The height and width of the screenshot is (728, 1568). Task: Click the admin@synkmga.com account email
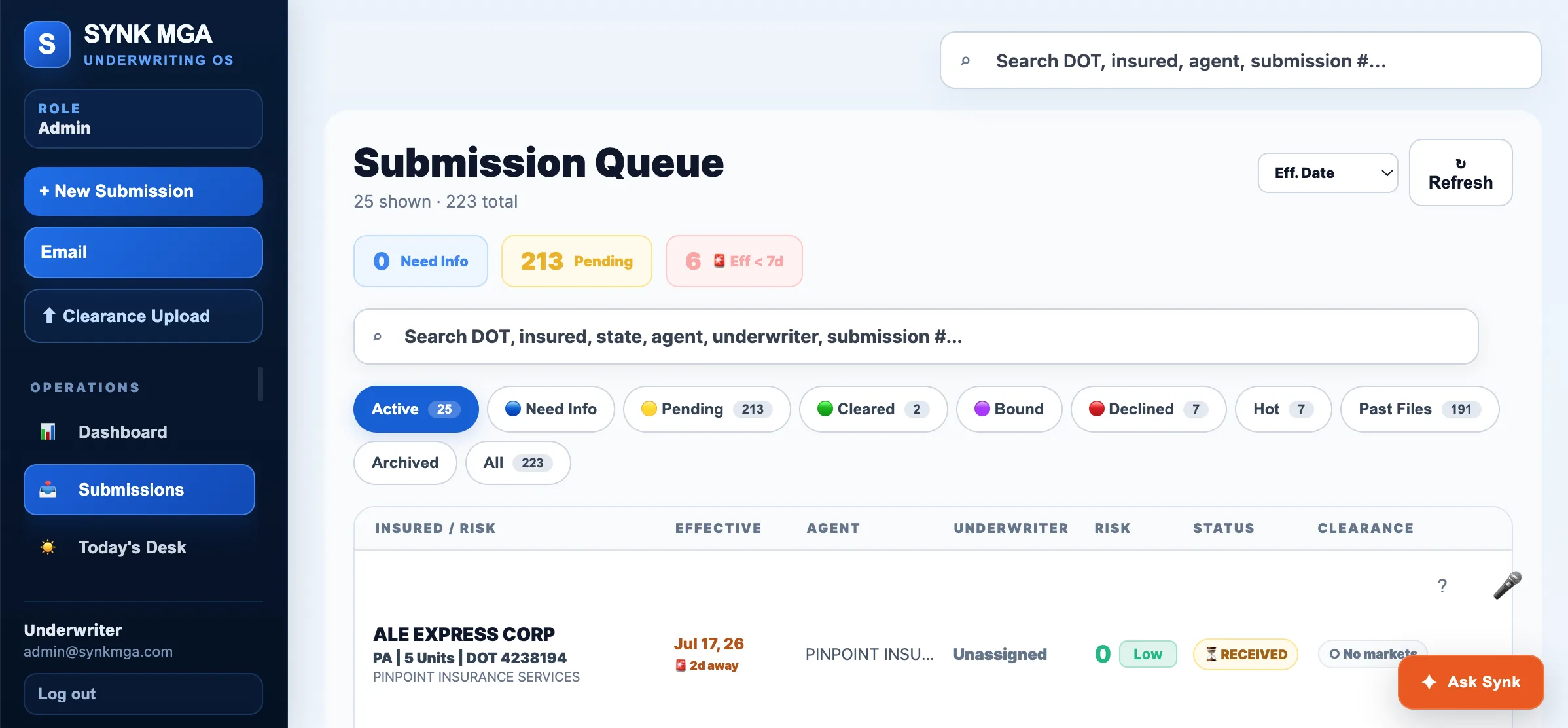click(x=98, y=652)
